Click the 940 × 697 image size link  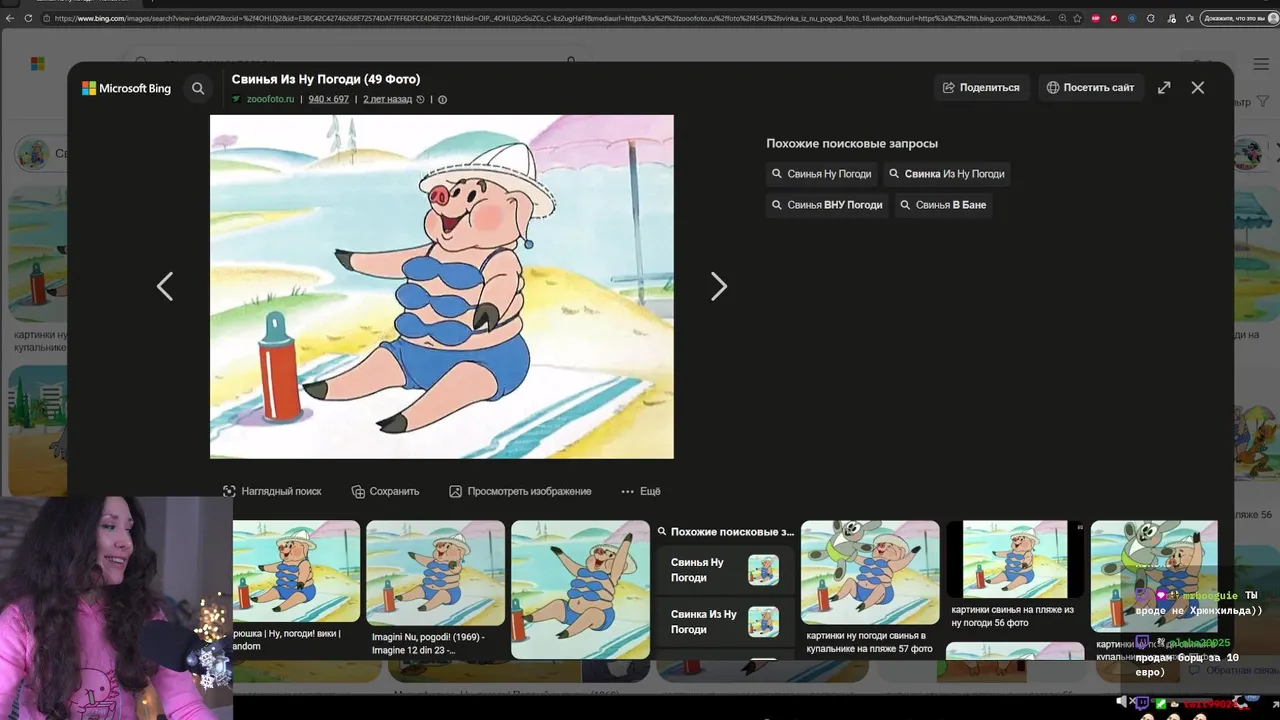coord(328,99)
